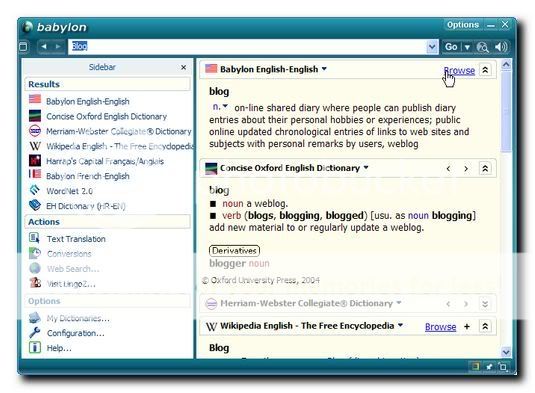Click the web search magnifier icon
The width and height of the screenshot is (535, 393).
tap(482, 47)
